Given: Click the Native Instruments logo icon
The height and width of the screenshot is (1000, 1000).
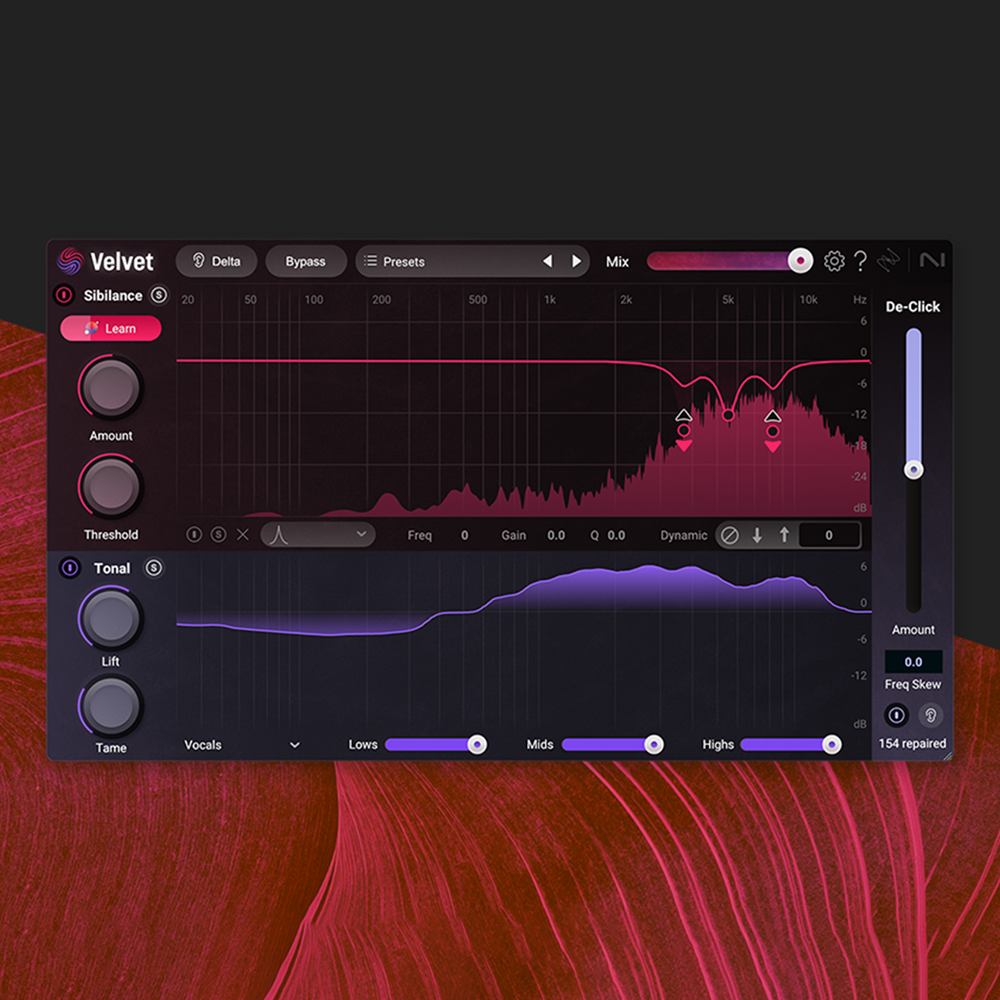Looking at the screenshot, I should pyautogui.click(x=932, y=260).
